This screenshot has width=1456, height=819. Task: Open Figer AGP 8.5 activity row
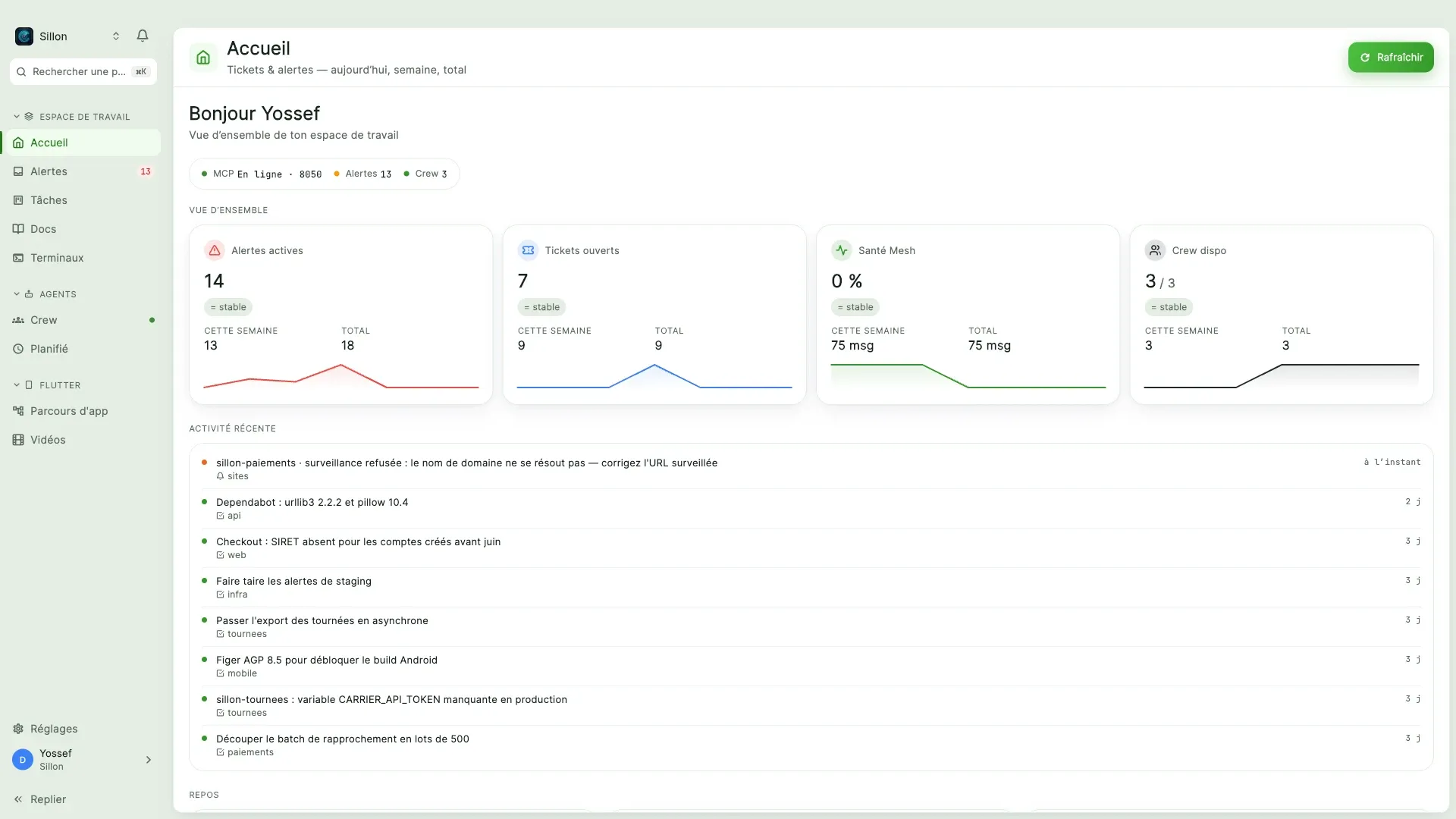[x=811, y=666]
